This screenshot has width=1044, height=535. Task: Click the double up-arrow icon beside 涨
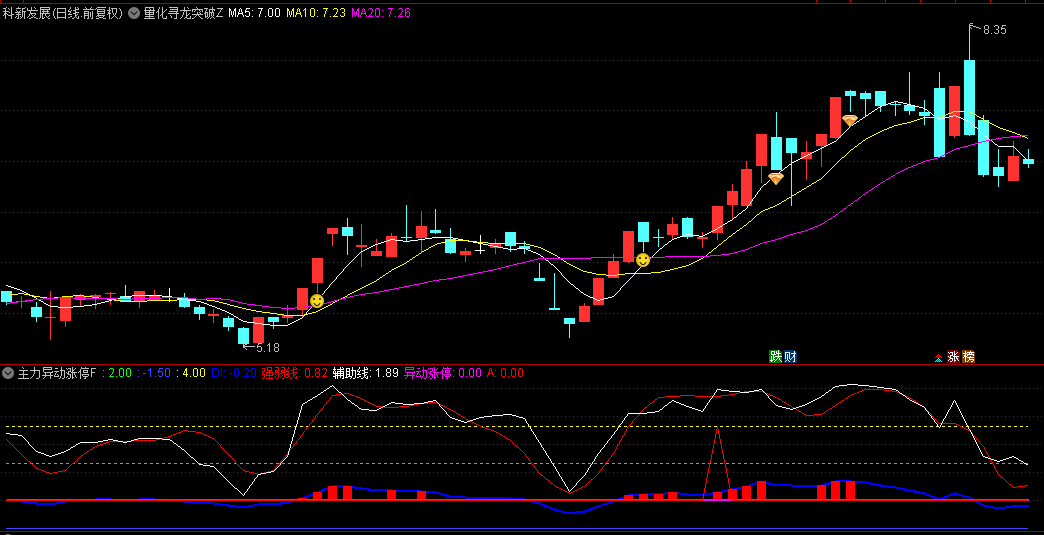pos(939,357)
